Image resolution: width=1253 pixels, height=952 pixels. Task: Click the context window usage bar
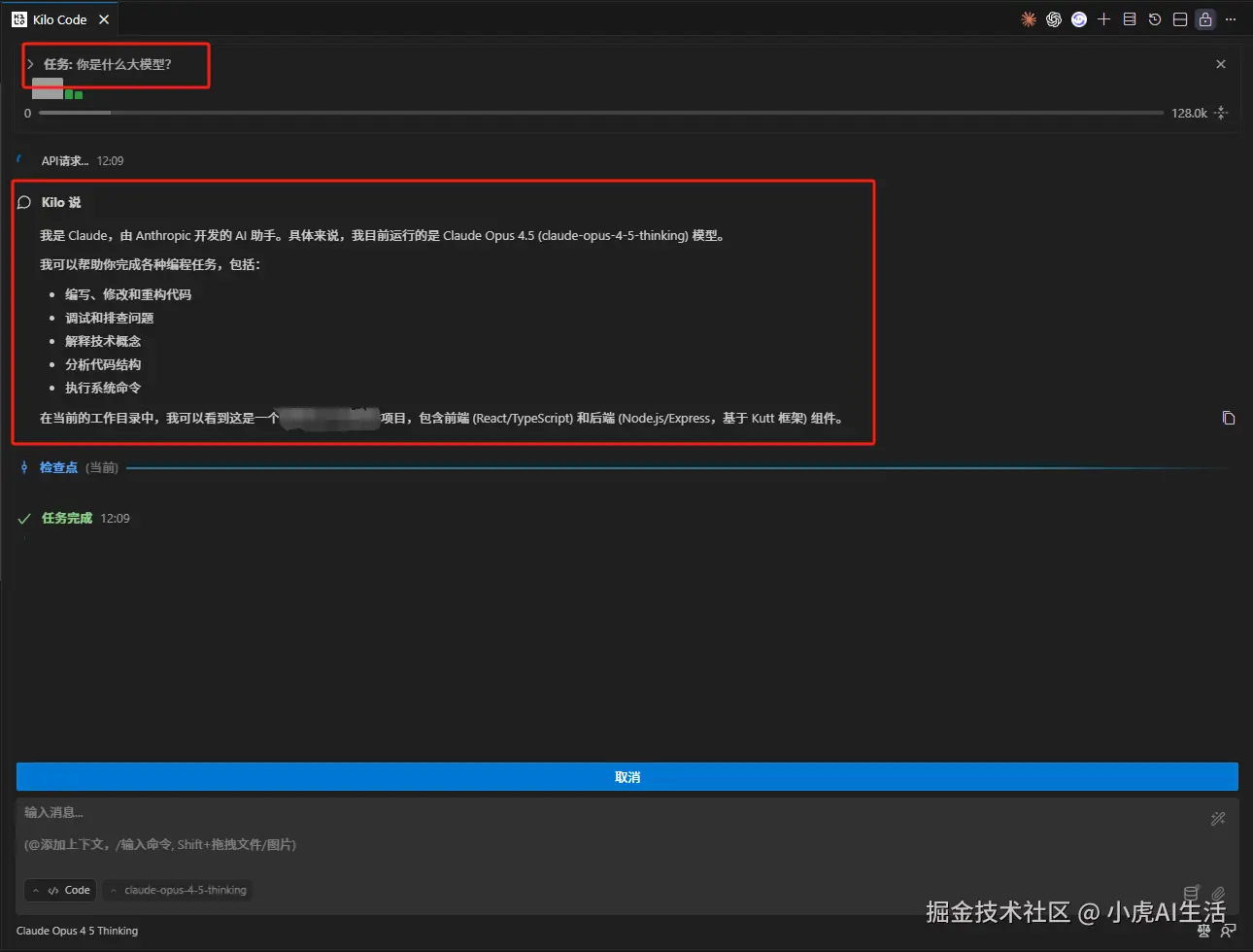pos(600,113)
